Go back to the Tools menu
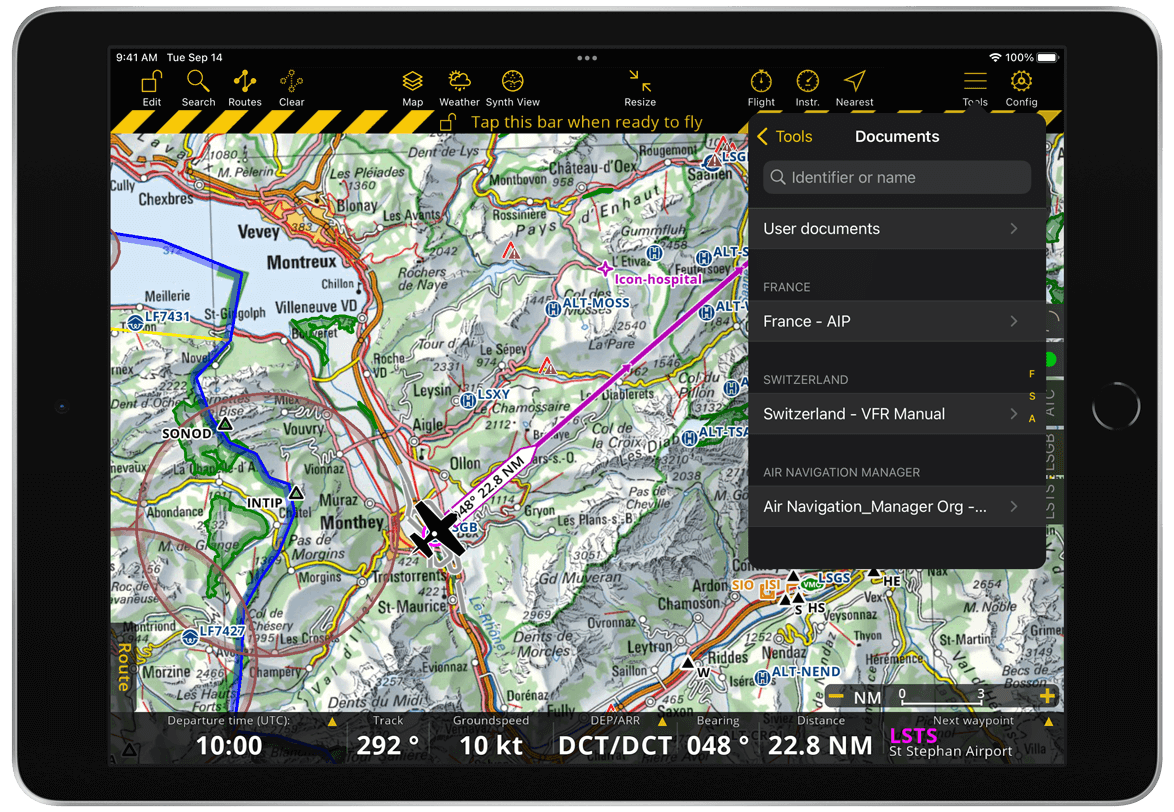Image resolution: width=1174 pixels, height=812 pixels. tap(785, 137)
